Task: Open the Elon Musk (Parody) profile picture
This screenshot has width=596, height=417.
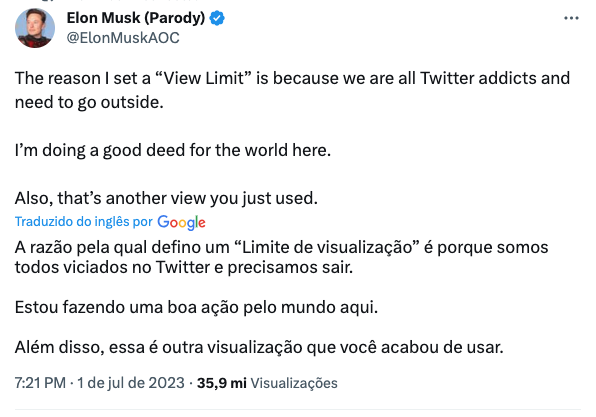Action: tap(35, 28)
